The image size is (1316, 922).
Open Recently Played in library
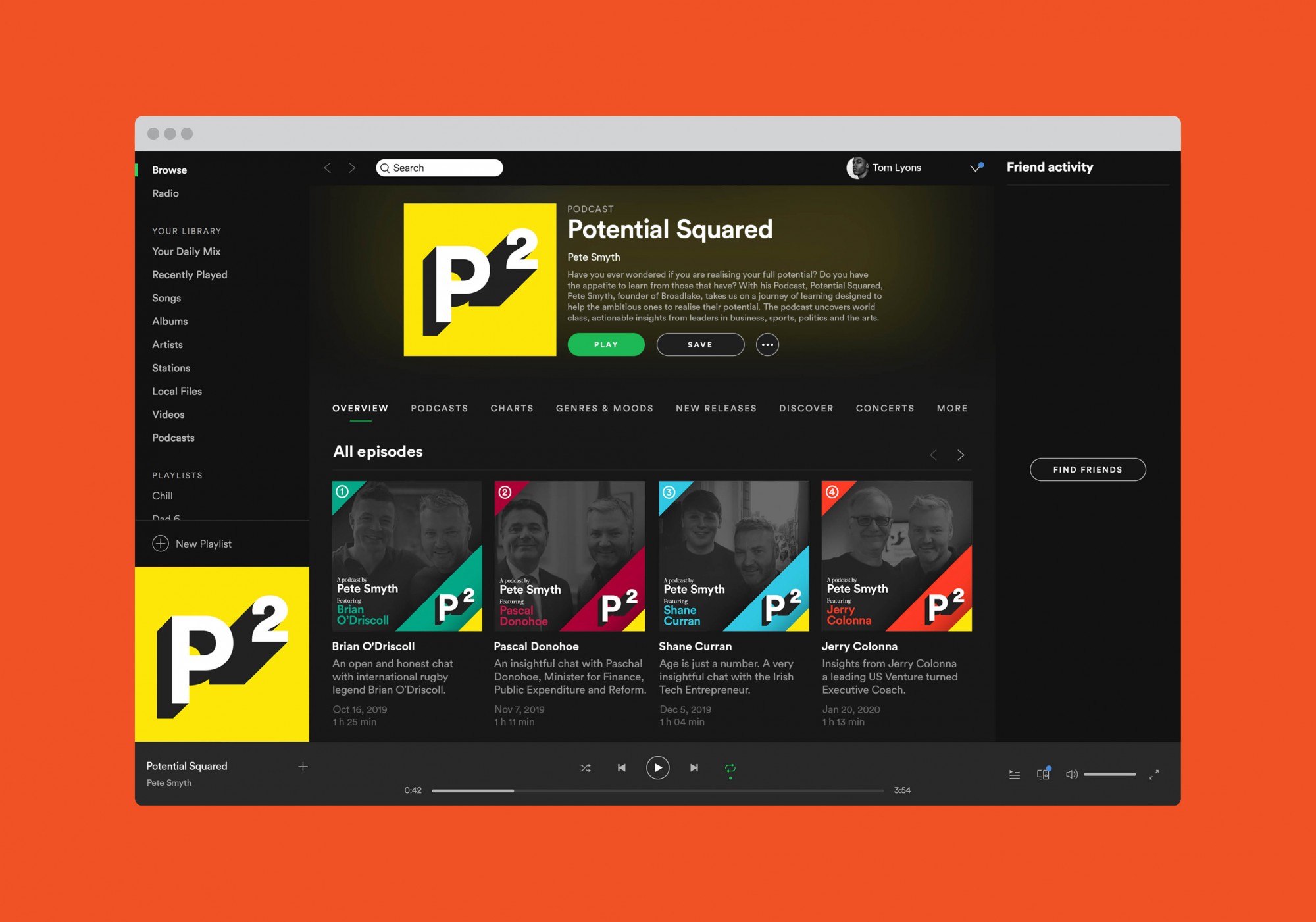[x=190, y=275]
